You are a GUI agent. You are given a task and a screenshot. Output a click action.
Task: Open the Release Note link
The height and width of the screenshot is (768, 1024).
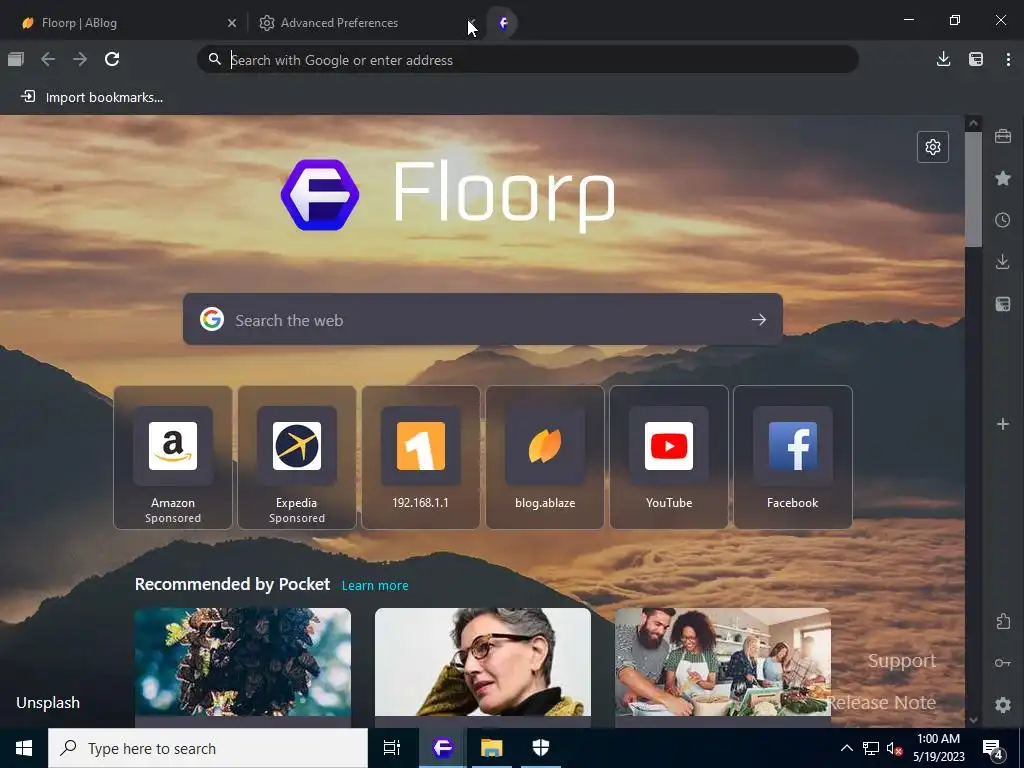pyautogui.click(x=882, y=703)
